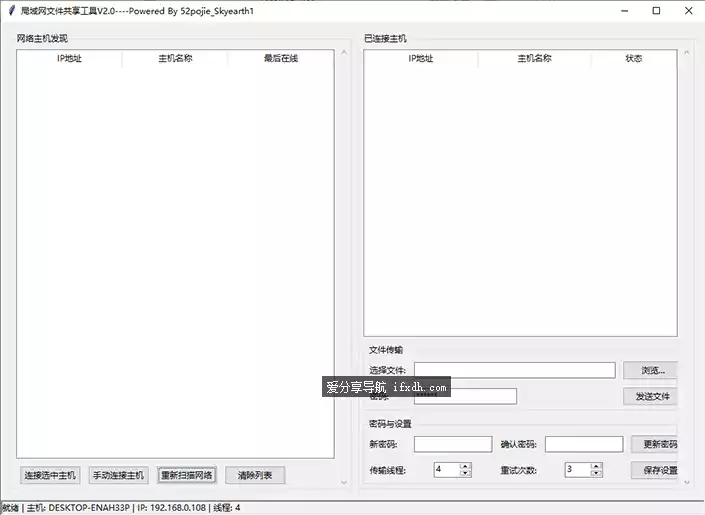Send the file using 发送文件 button
Viewport: 705px width, 515px height.
(652, 396)
